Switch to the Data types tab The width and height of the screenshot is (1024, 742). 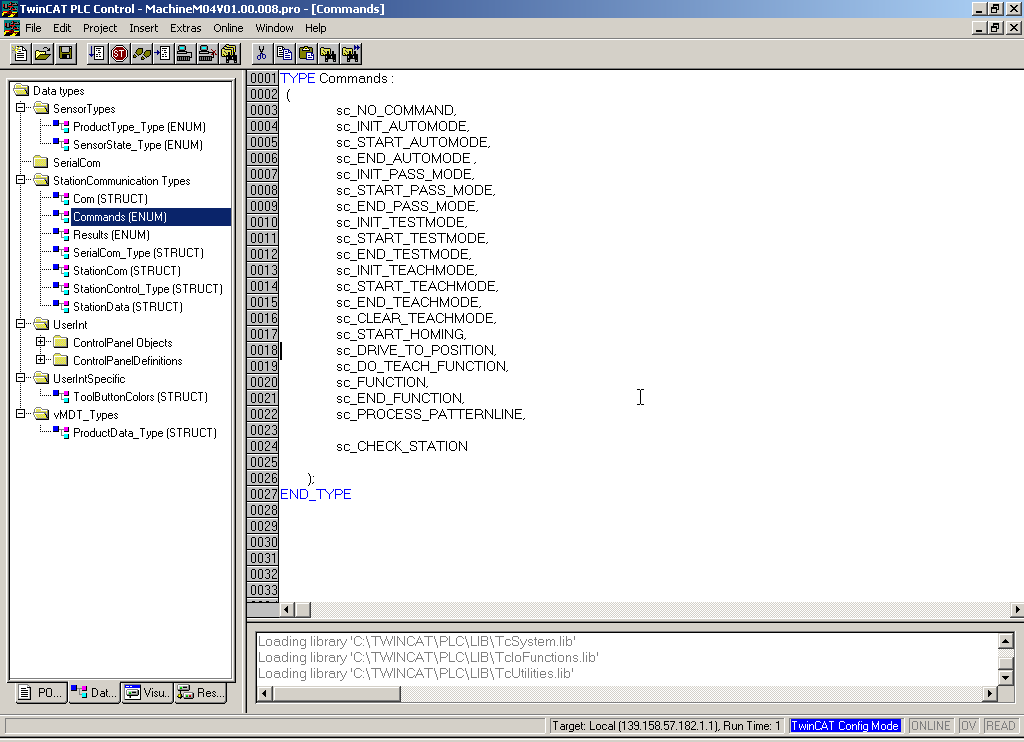[94, 692]
